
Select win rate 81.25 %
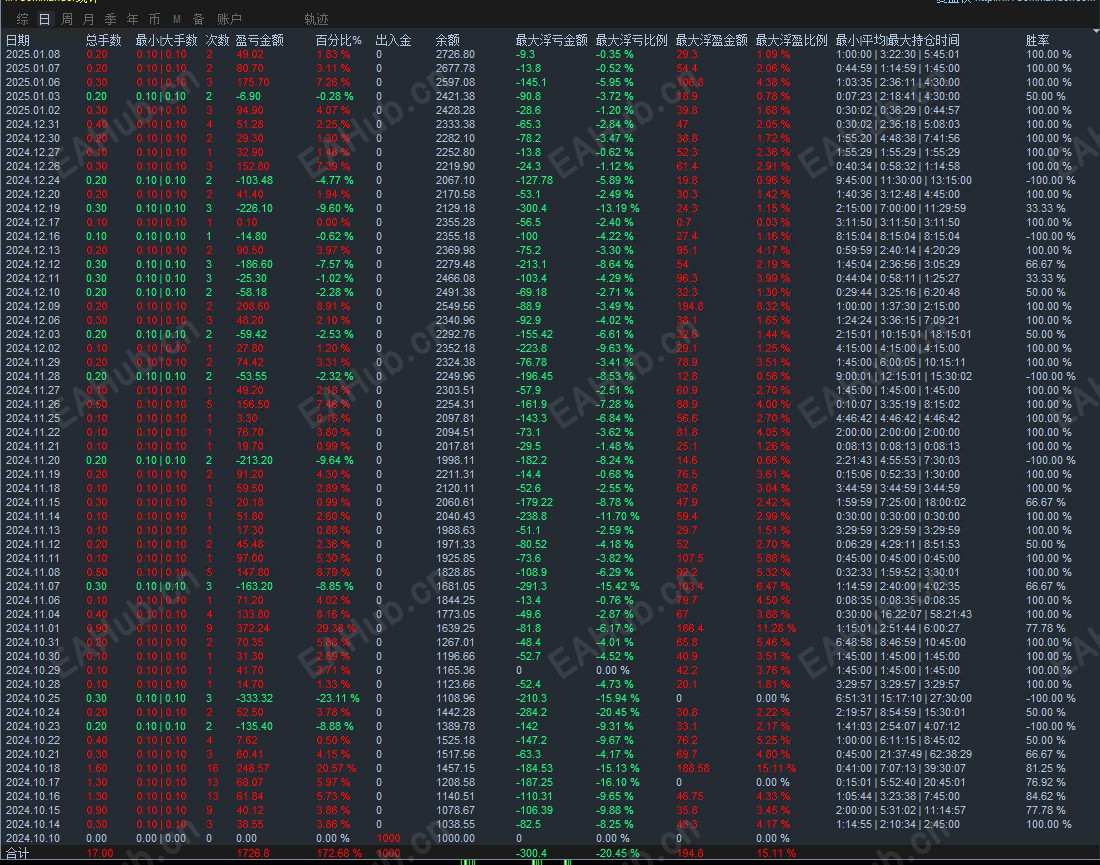click(x=1045, y=768)
